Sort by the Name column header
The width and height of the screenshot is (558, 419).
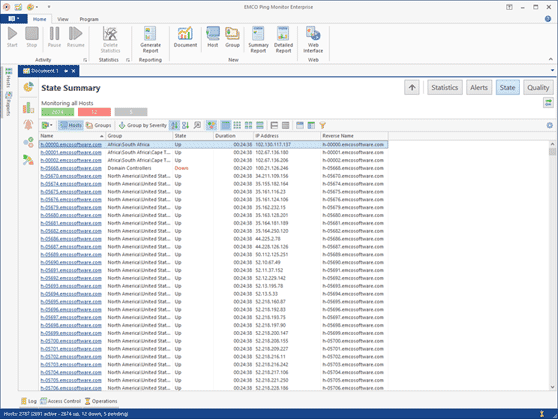click(x=72, y=136)
